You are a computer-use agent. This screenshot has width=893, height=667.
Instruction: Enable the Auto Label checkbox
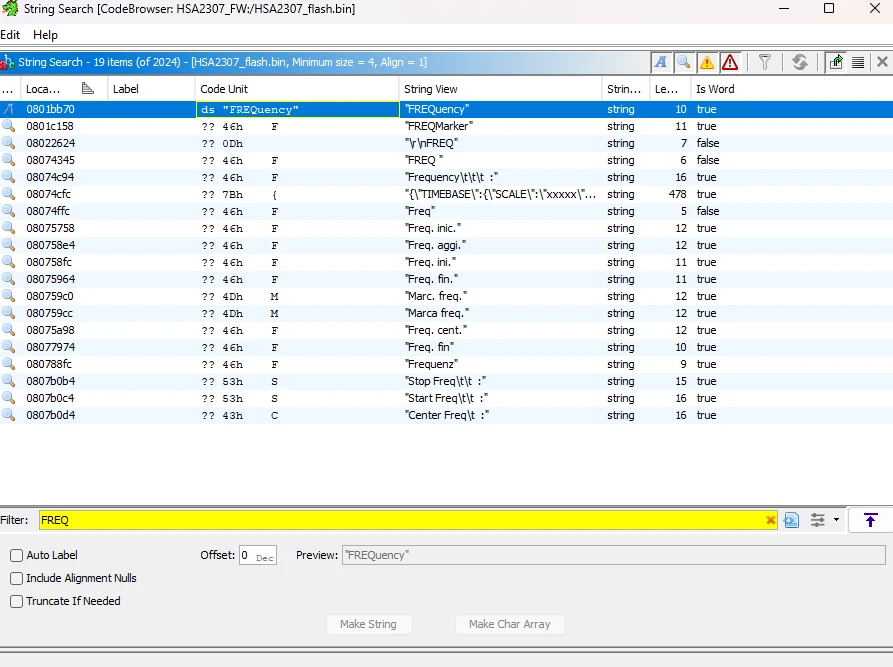tap(17, 555)
